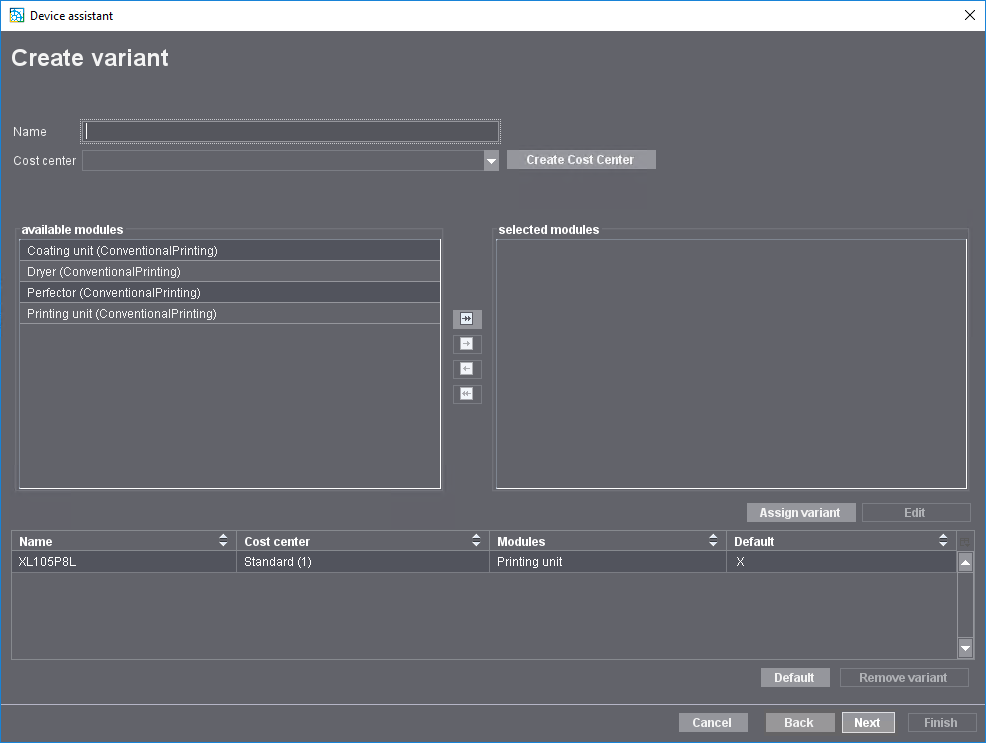
Task: Click the single right arrow transfer icon
Action: [466, 343]
